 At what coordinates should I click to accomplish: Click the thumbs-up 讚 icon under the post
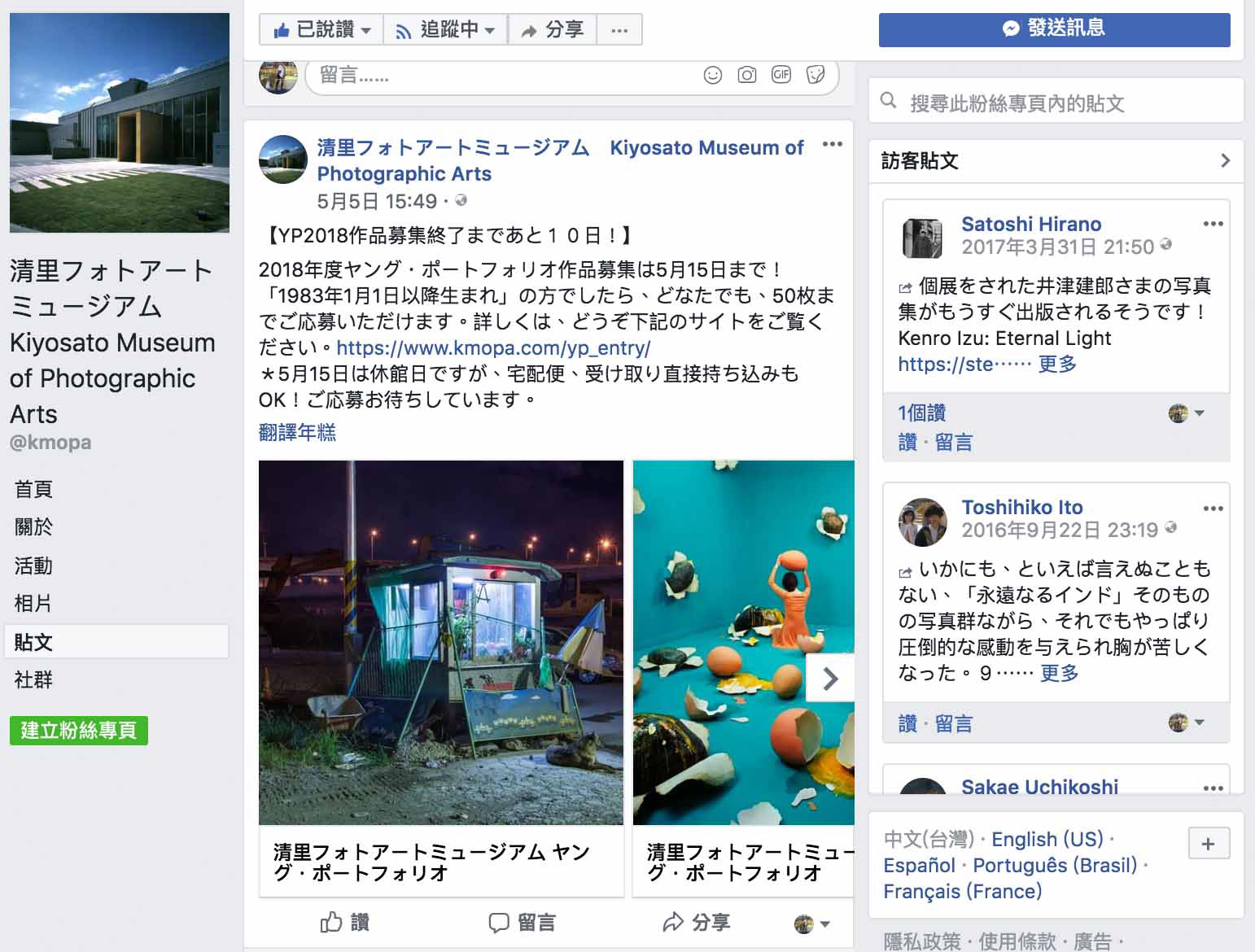[x=331, y=922]
